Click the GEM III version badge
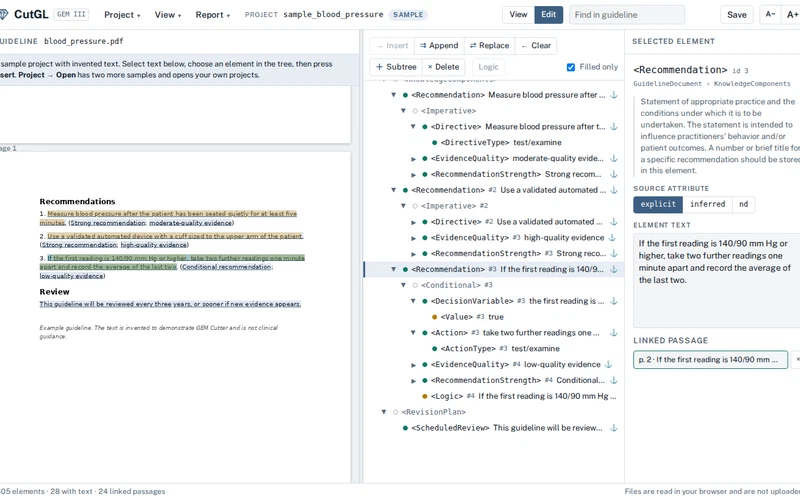This screenshot has height=500, width=800. tap(71, 14)
